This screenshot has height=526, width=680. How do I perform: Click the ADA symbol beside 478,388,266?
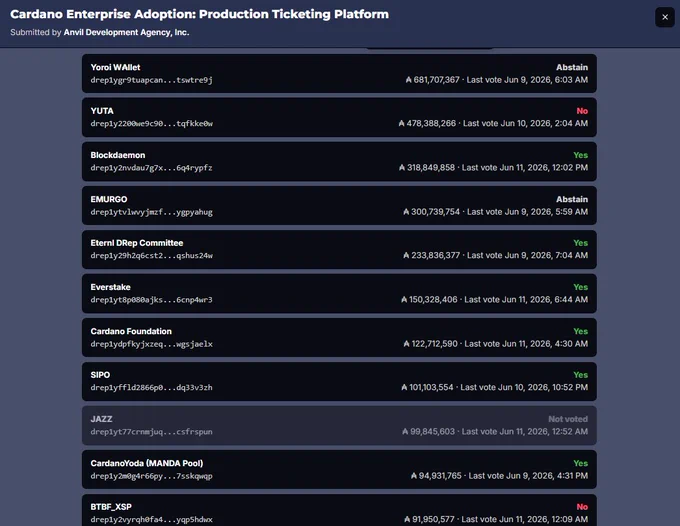[402, 124]
